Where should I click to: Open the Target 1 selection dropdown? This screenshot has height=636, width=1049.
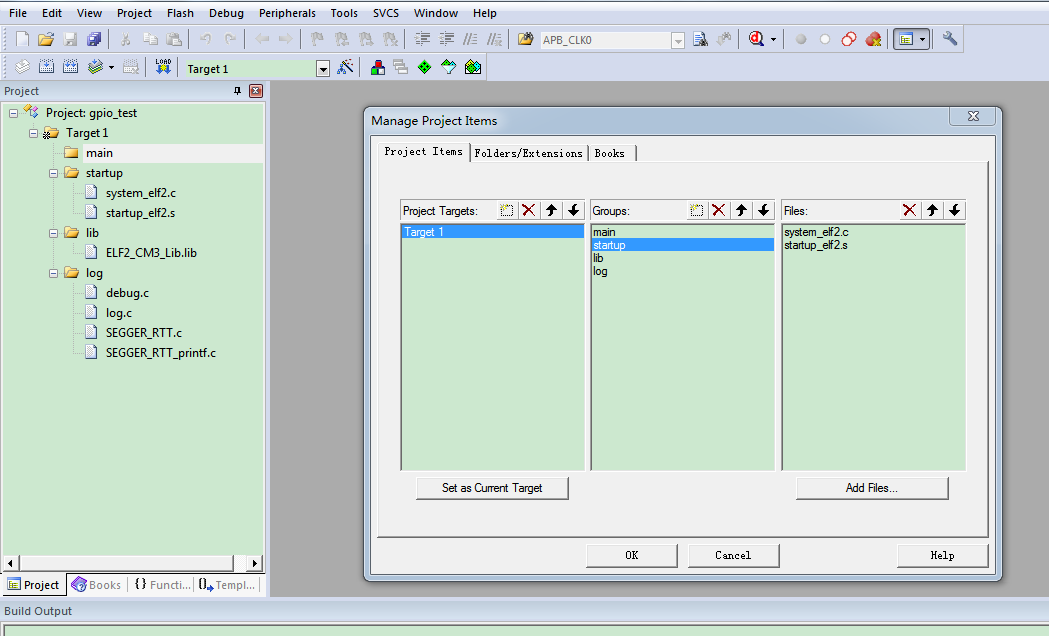pos(323,69)
